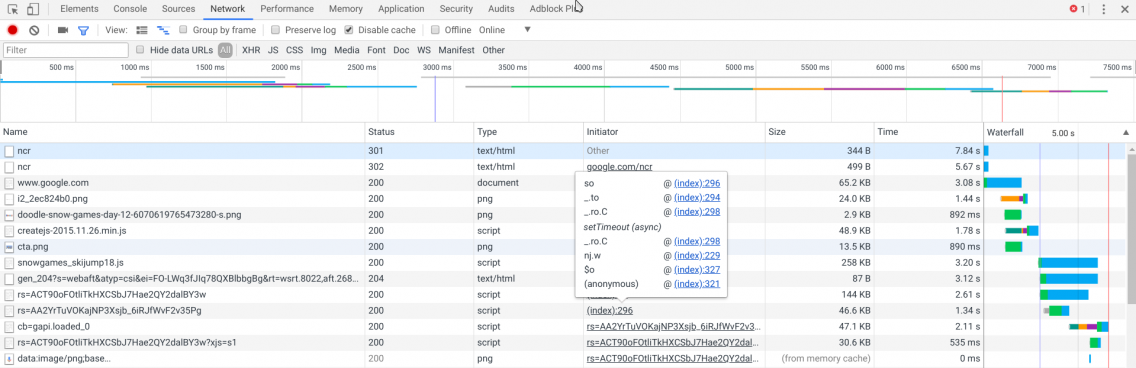Click the icon beside data:image/png;base row

coord(9,359)
